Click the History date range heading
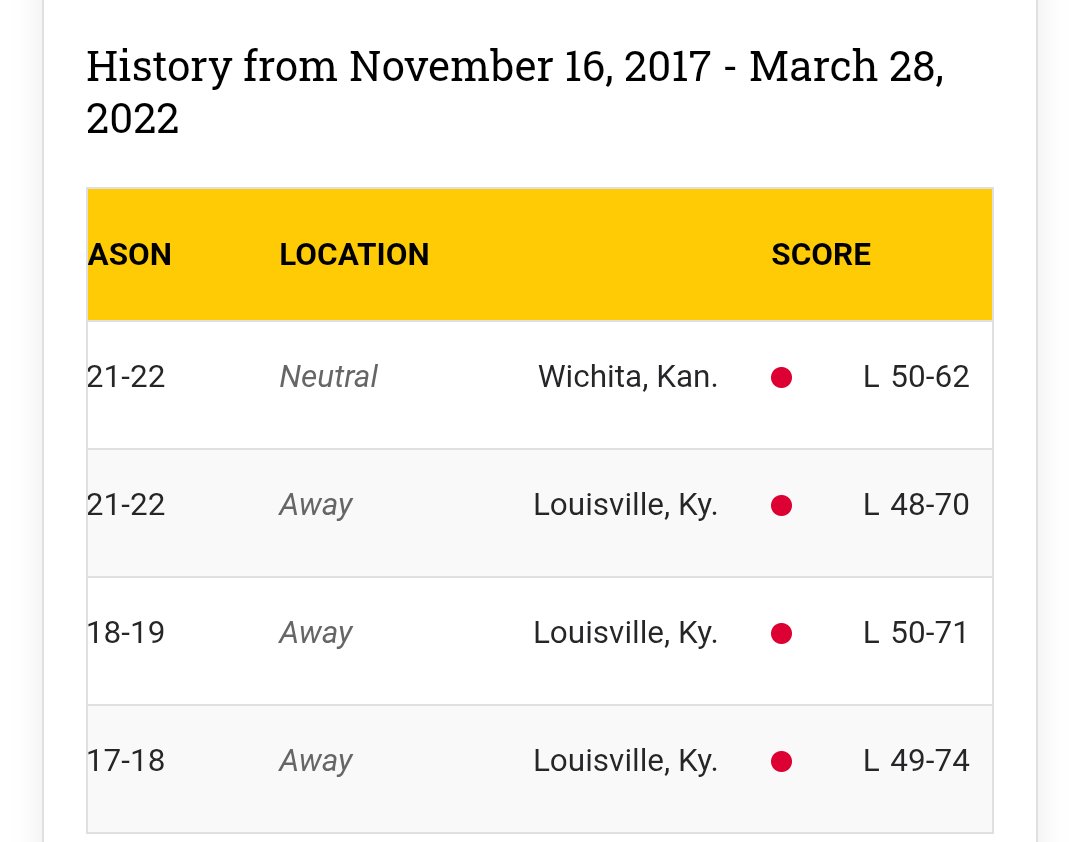This screenshot has width=1080, height=842. click(515, 92)
